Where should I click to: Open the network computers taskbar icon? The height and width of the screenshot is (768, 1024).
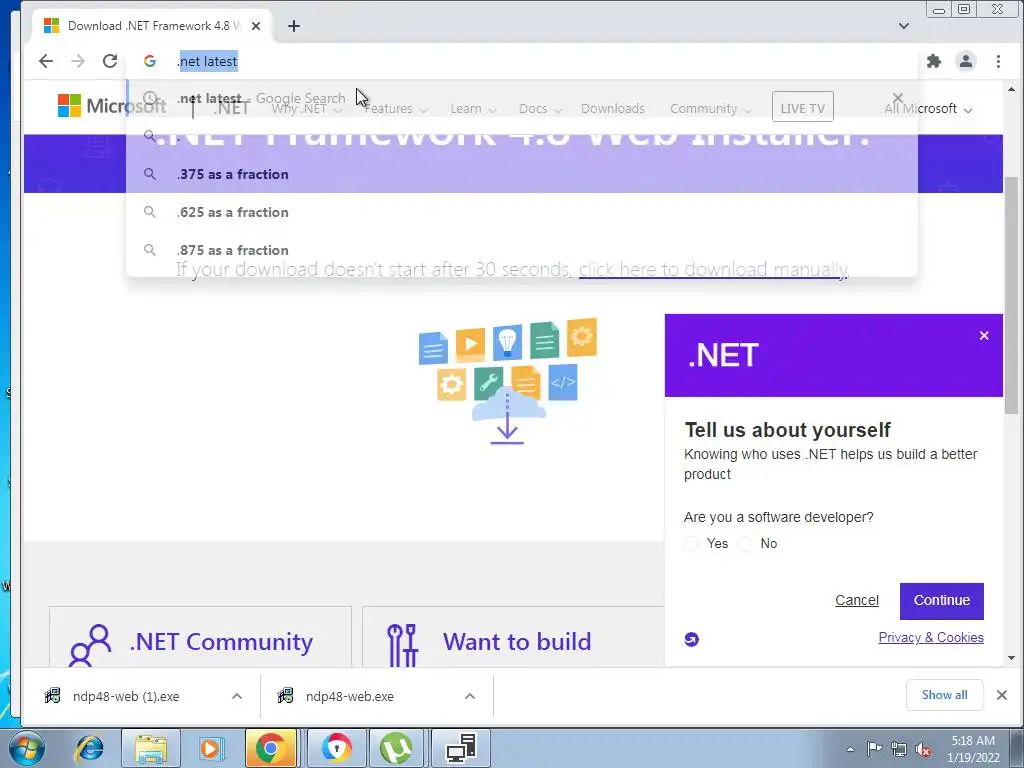pos(461,748)
